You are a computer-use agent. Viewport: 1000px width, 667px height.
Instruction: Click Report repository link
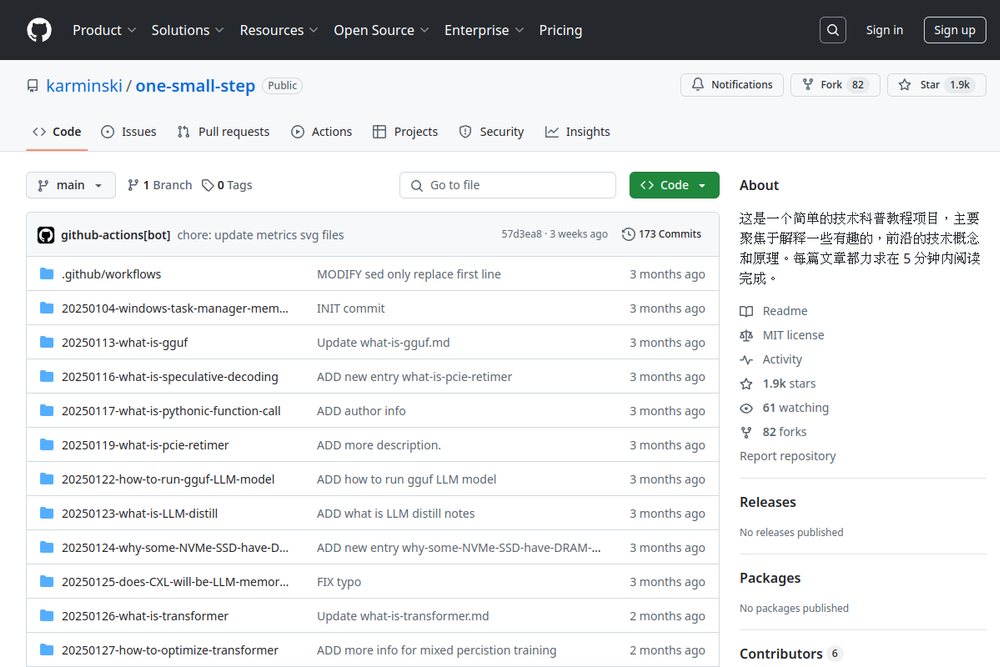tap(787, 456)
